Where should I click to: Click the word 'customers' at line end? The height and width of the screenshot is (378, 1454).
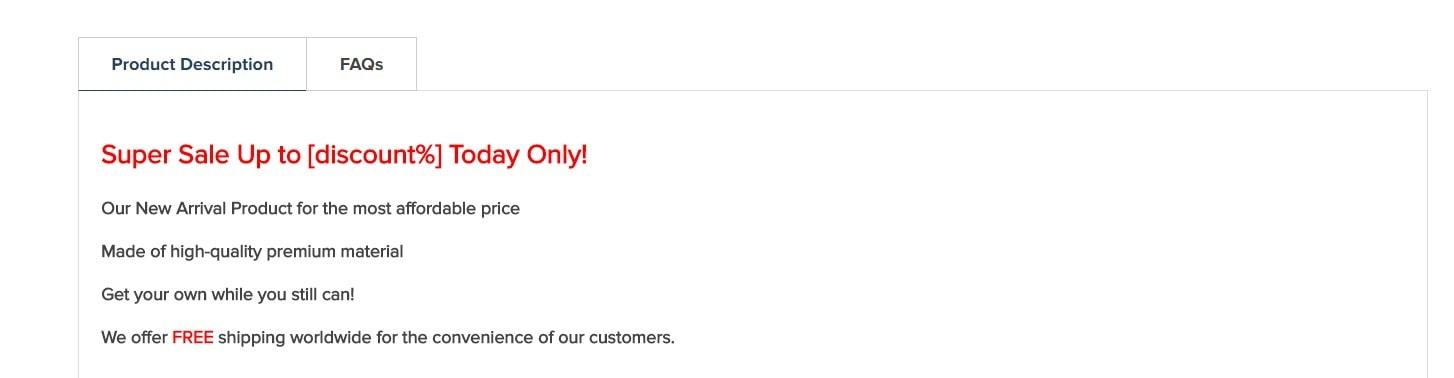(629, 338)
